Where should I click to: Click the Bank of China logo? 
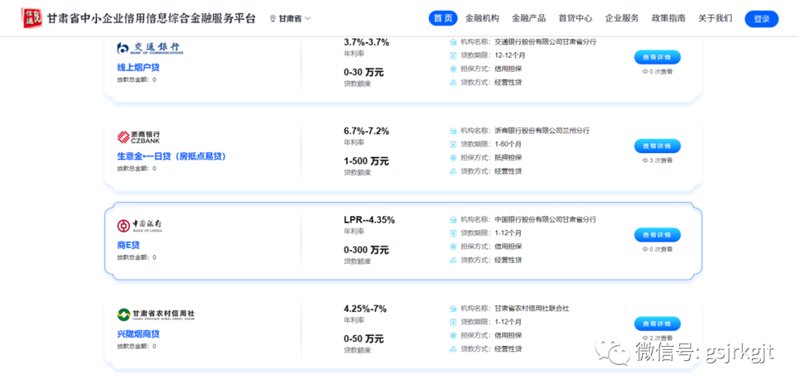click(140, 226)
